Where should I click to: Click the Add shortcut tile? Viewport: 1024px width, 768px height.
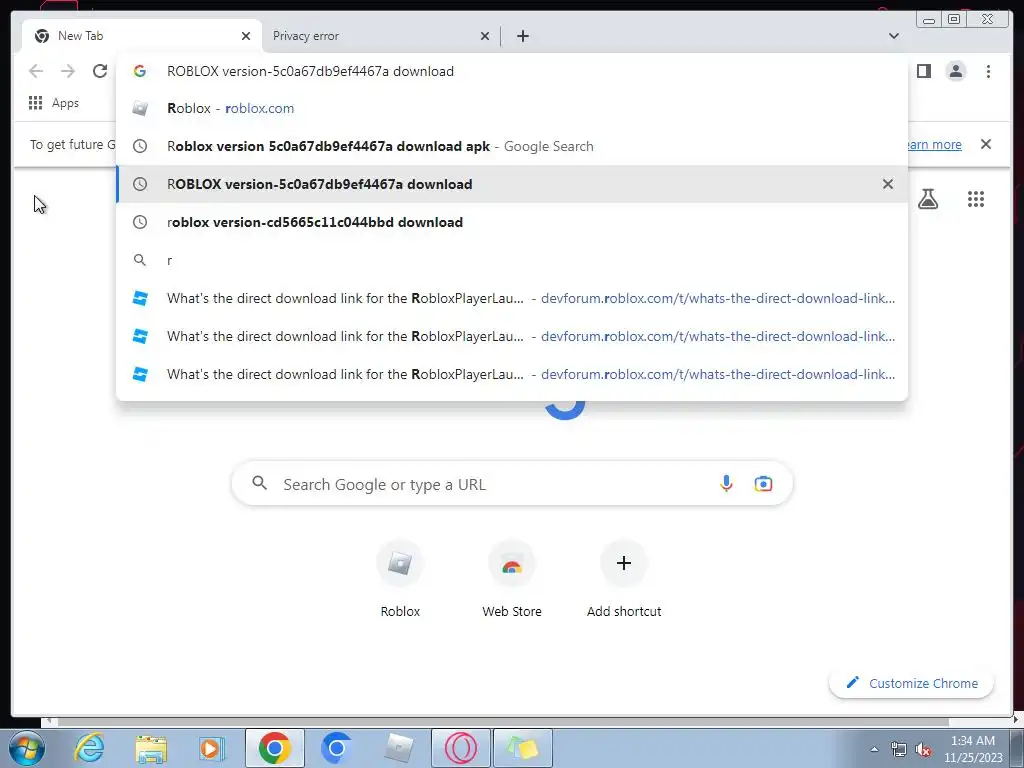(624, 579)
